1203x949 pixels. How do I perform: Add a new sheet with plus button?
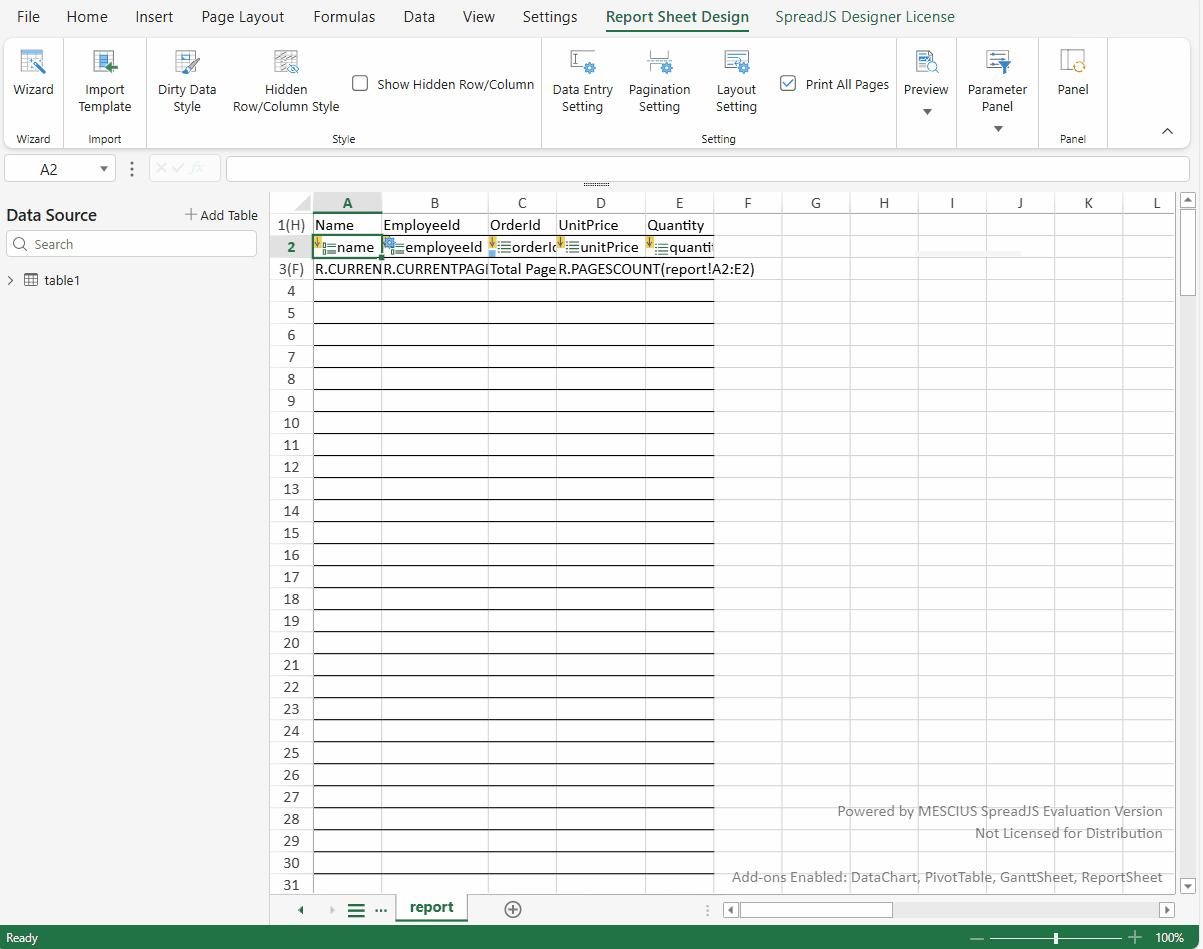[513, 909]
